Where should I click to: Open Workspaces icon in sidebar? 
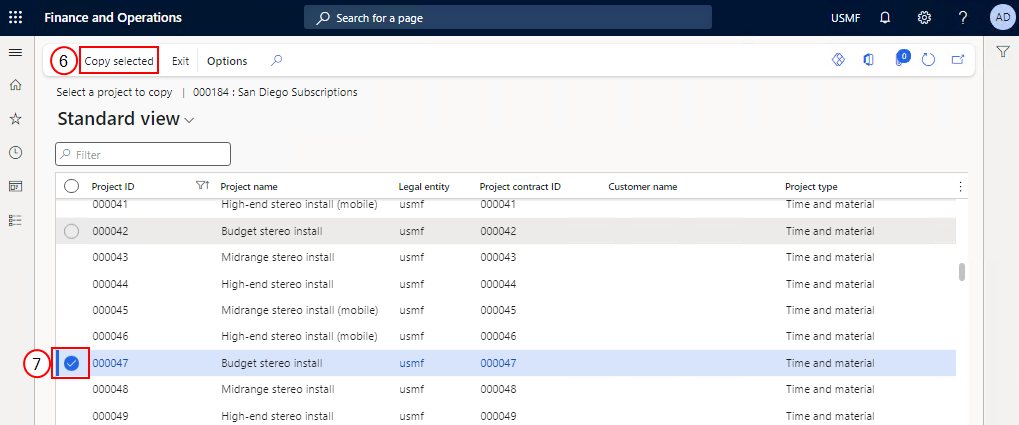[x=15, y=187]
